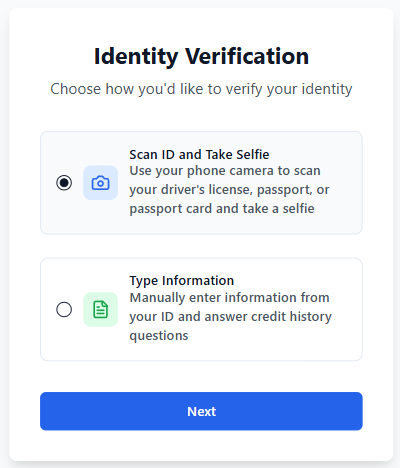
Task: Choose the Scan ID option card
Action: point(201,183)
